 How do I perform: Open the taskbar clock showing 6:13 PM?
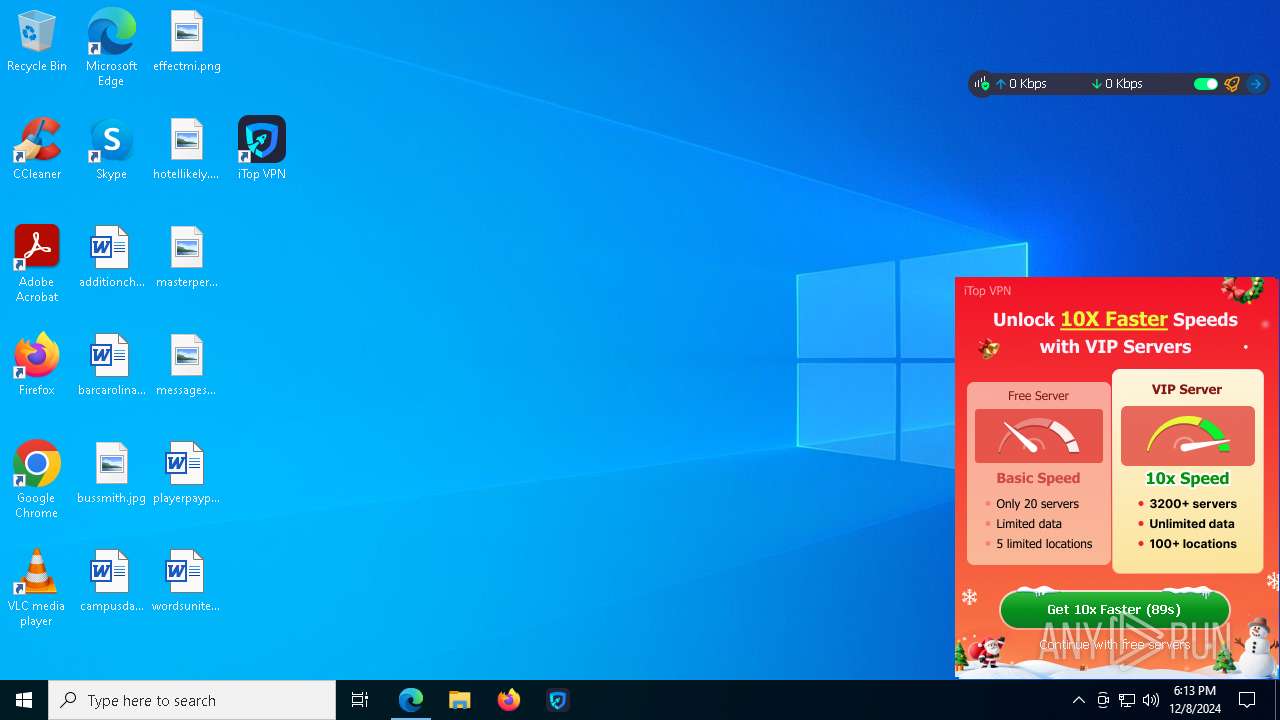(x=1195, y=700)
